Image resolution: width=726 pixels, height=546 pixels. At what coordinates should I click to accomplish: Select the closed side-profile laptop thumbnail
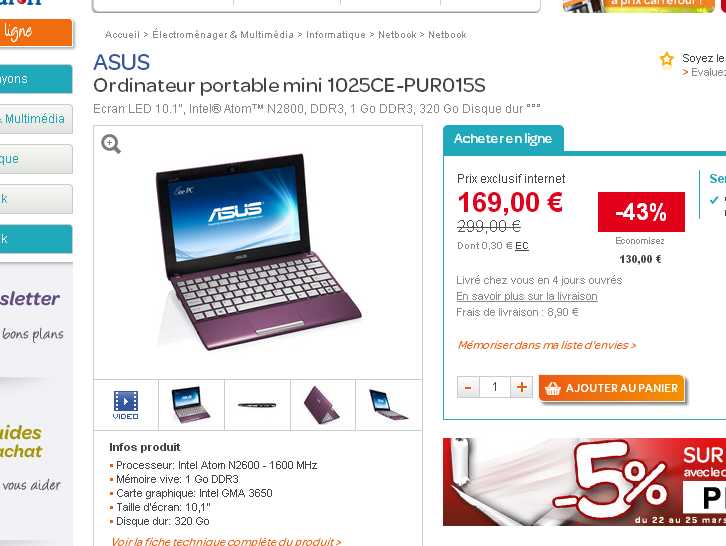257,405
